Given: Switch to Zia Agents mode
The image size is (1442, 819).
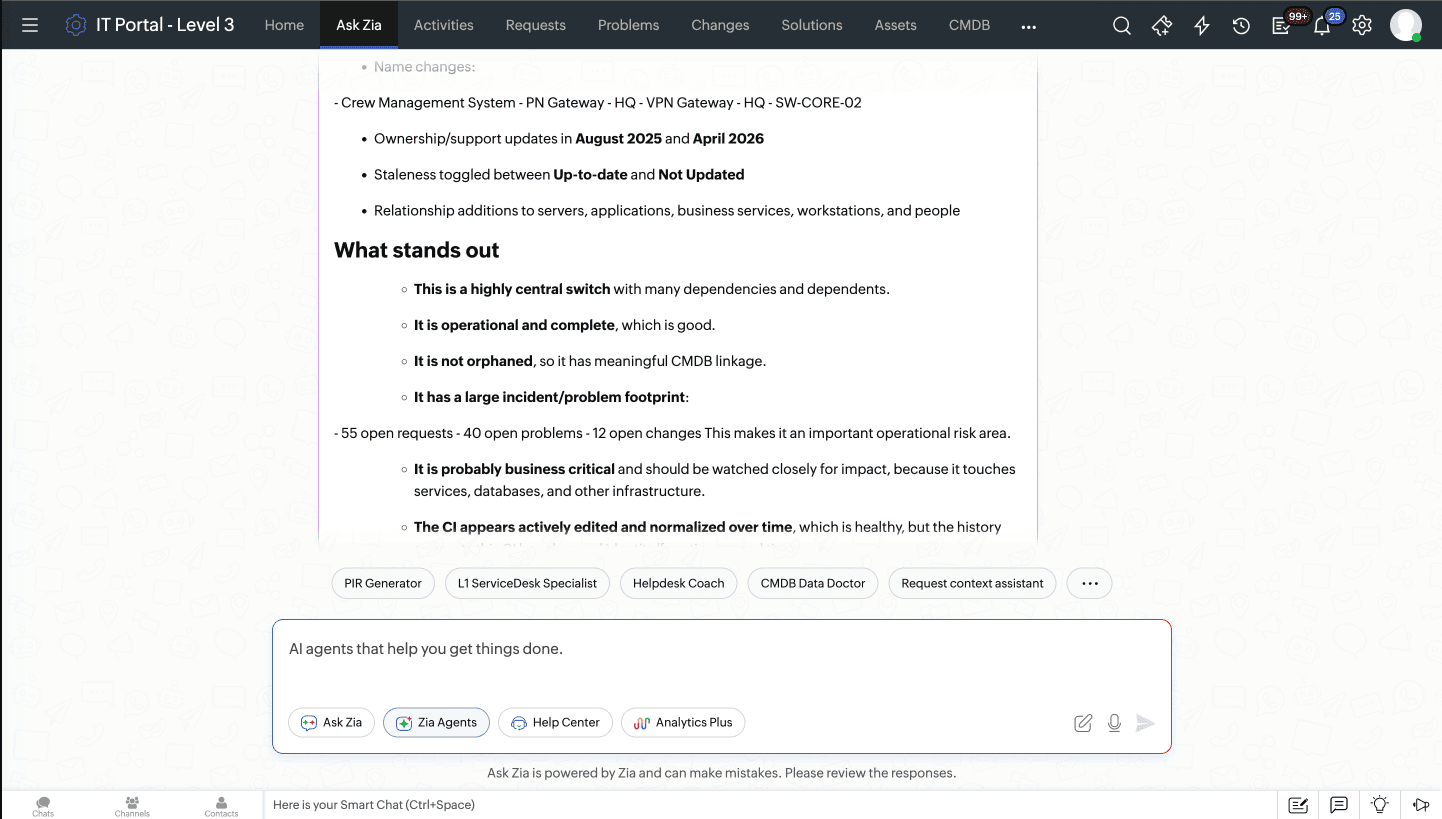Looking at the screenshot, I should 436,722.
